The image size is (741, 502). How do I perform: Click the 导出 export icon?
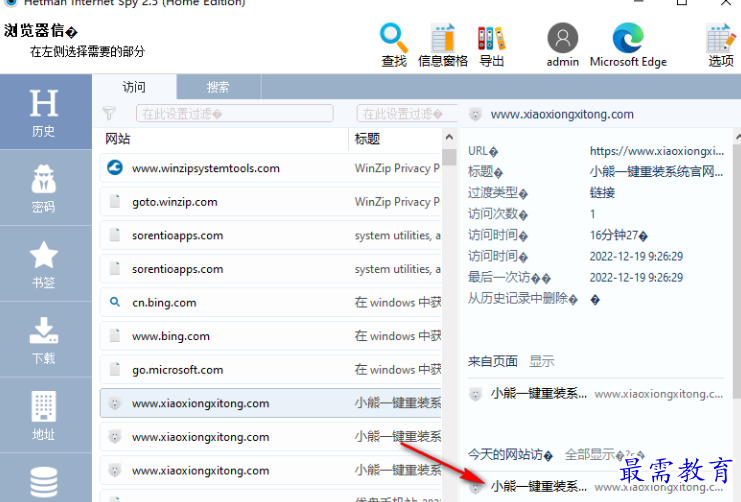click(x=491, y=45)
